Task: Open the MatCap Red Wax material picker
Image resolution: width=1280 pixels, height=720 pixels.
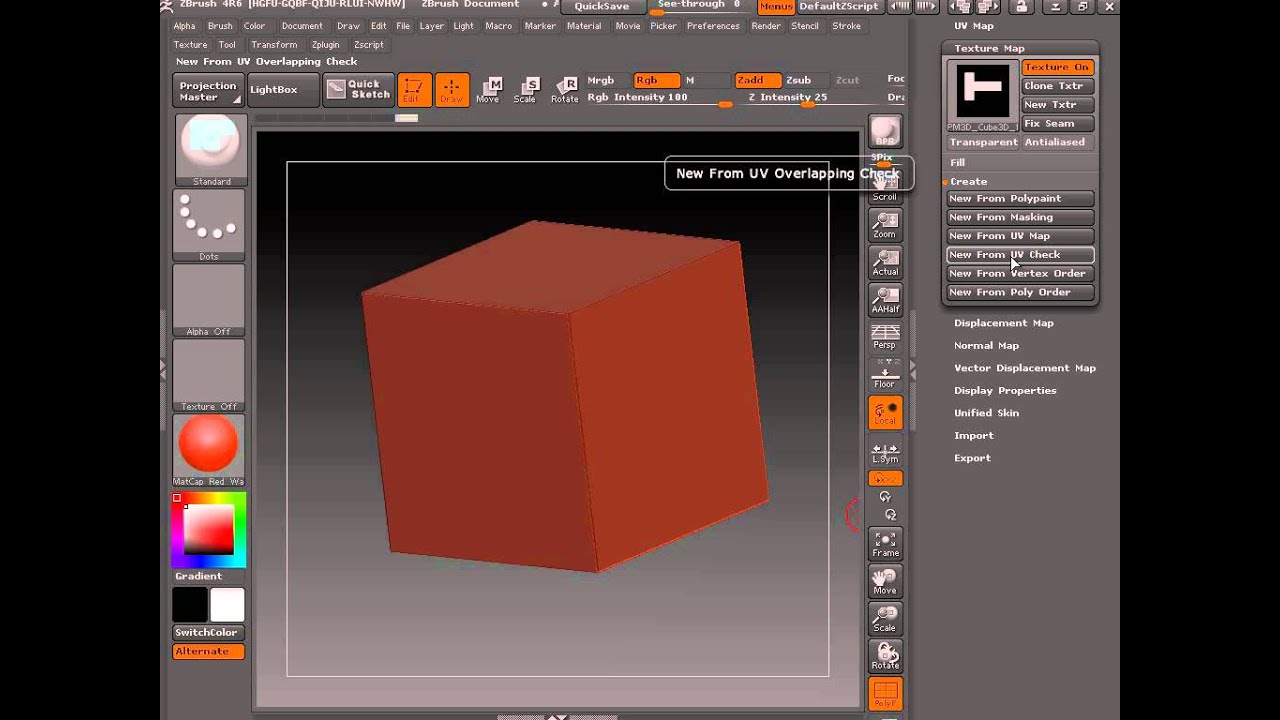Action: 209,450
